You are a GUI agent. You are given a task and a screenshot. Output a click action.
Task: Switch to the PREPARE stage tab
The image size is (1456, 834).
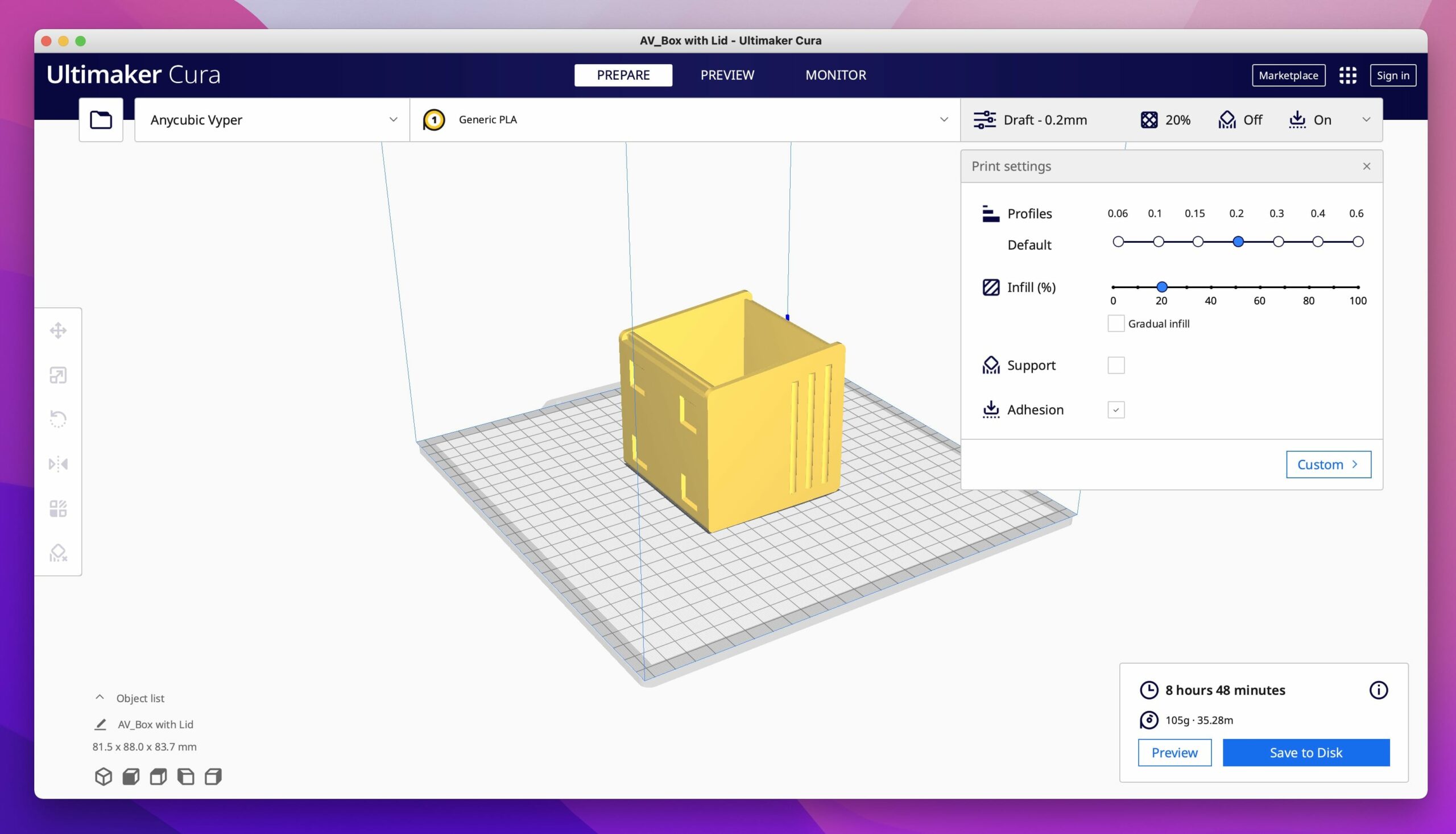pyautogui.click(x=623, y=75)
